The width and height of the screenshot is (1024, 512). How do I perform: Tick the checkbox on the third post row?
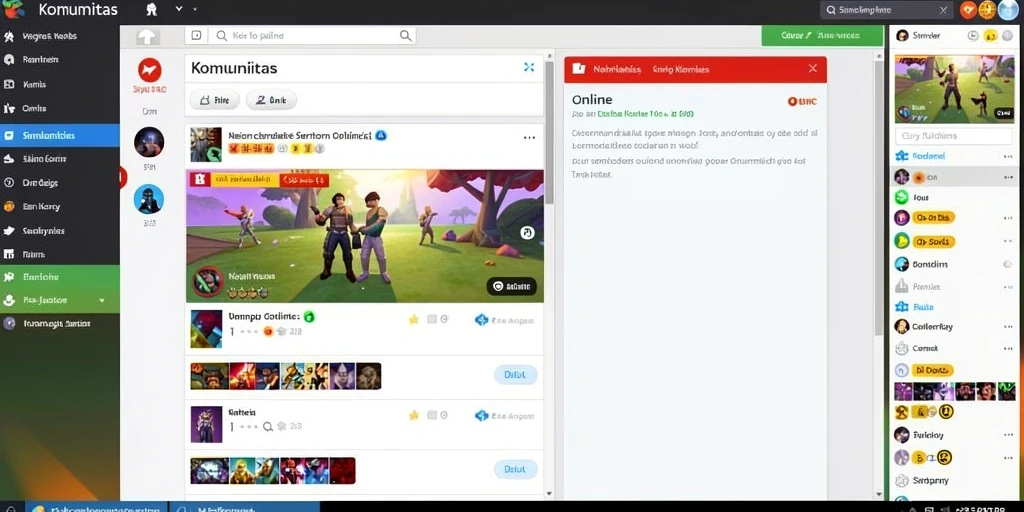pyautogui.click(x=432, y=415)
